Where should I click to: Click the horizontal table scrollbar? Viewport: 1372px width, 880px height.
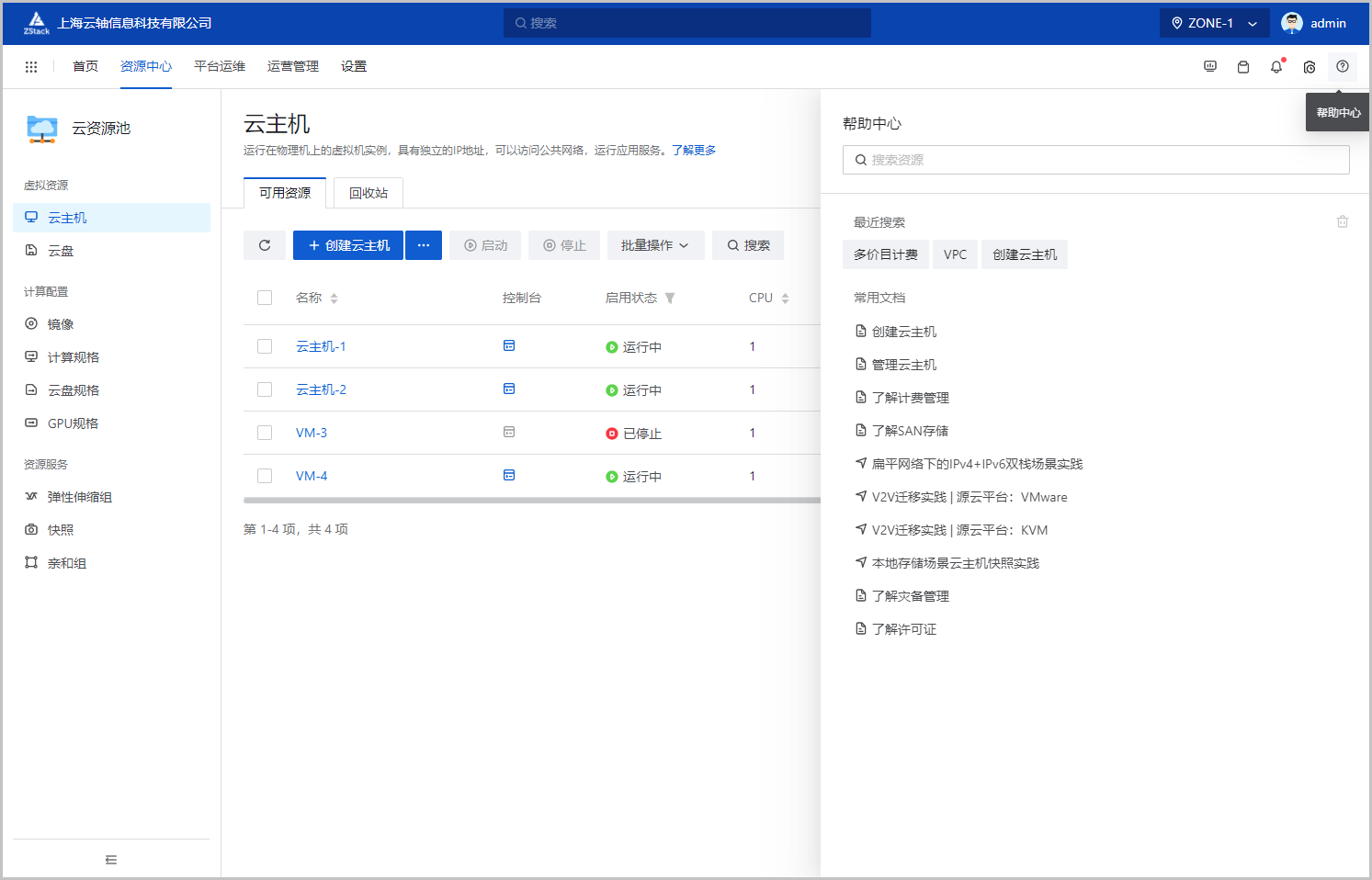click(x=531, y=501)
